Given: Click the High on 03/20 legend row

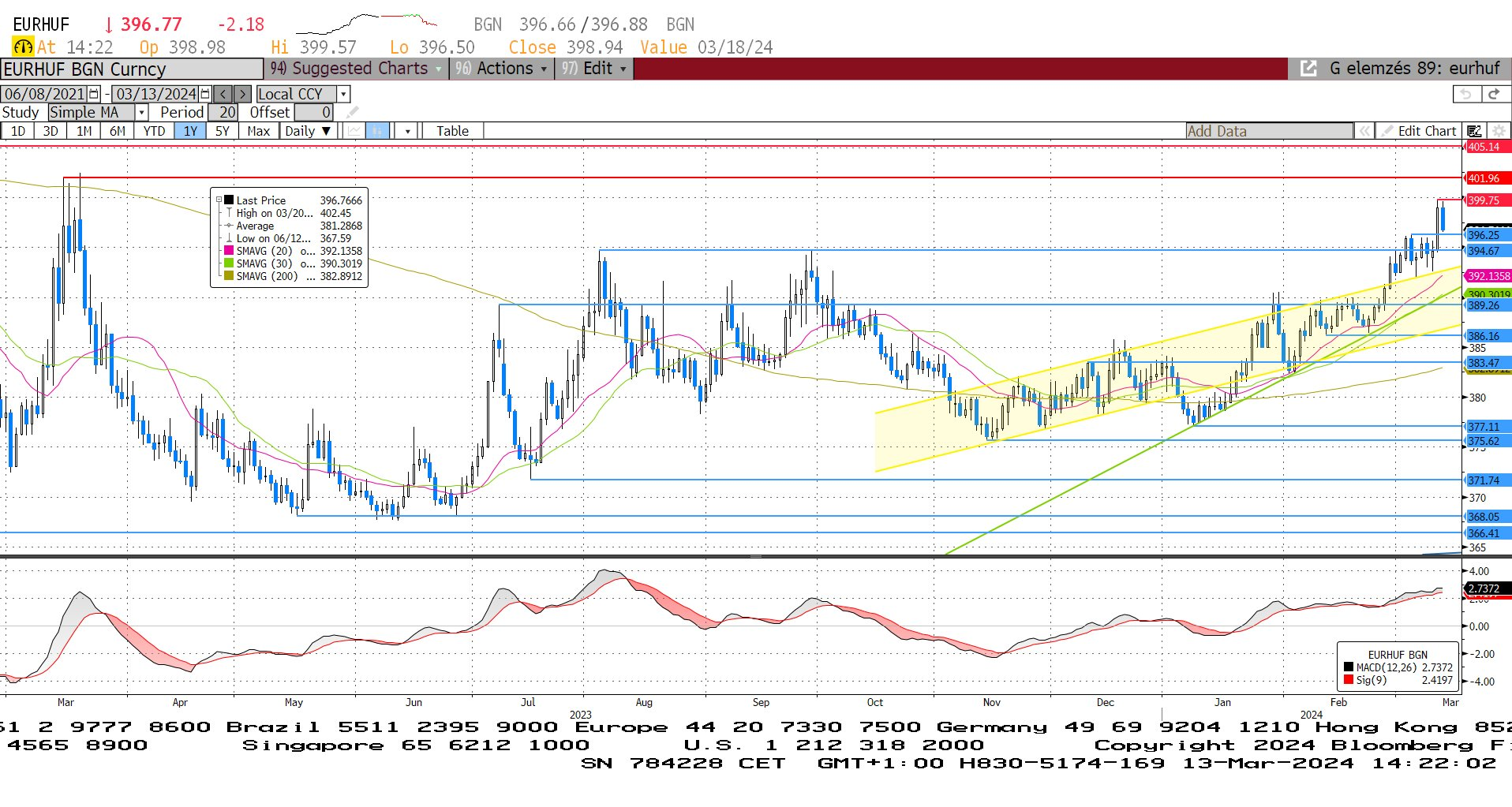Looking at the screenshot, I should (x=294, y=213).
